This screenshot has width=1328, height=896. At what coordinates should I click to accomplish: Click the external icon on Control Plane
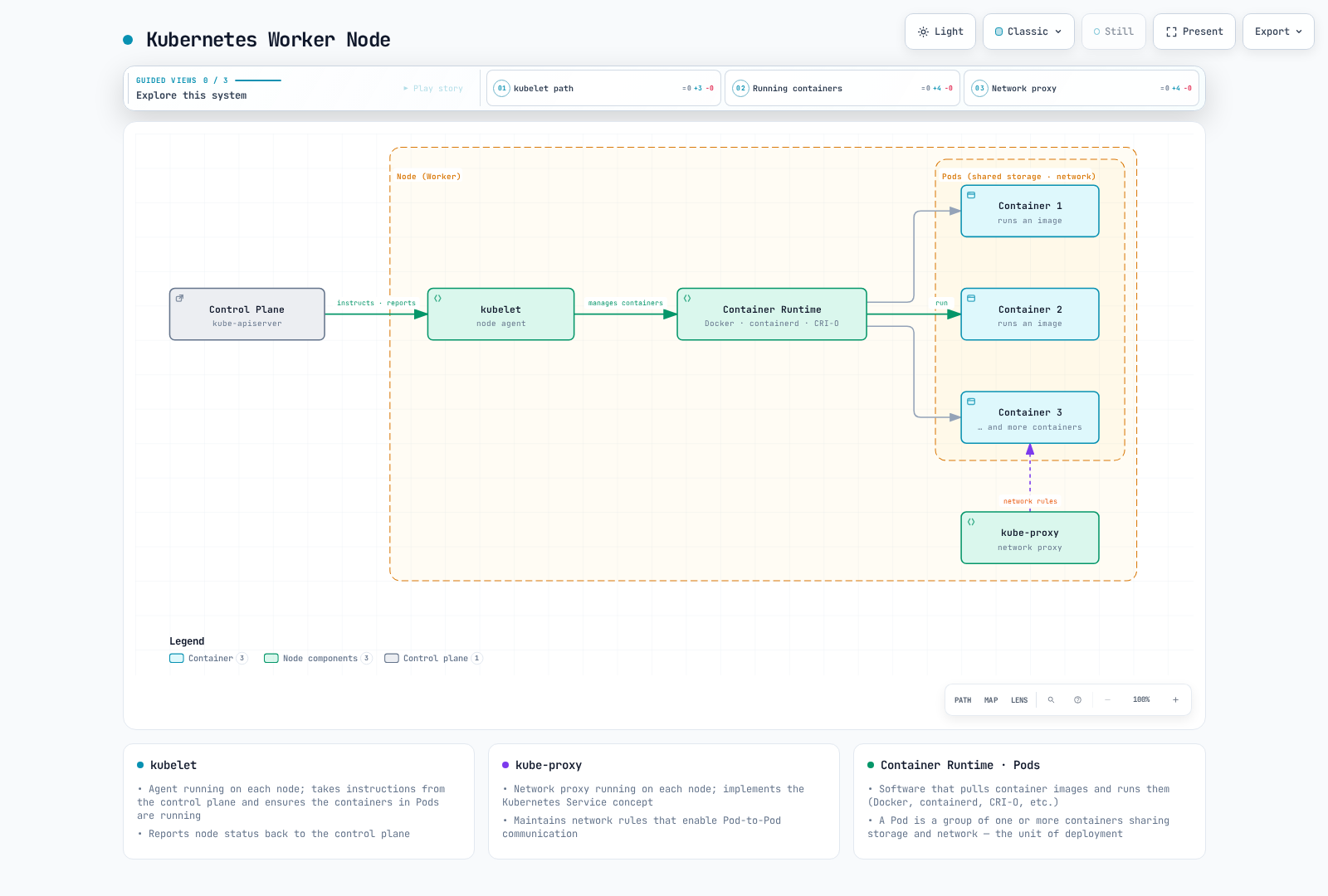(179, 298)
